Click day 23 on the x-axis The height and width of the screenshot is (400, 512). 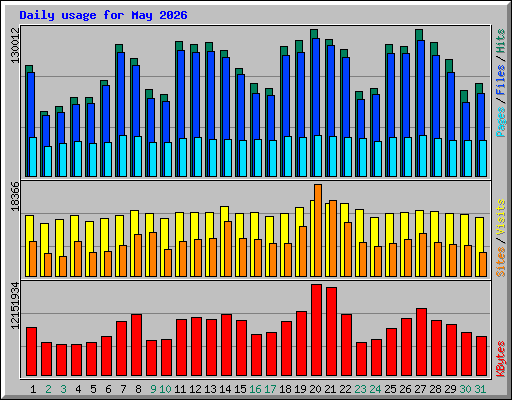tap(360, 389)
